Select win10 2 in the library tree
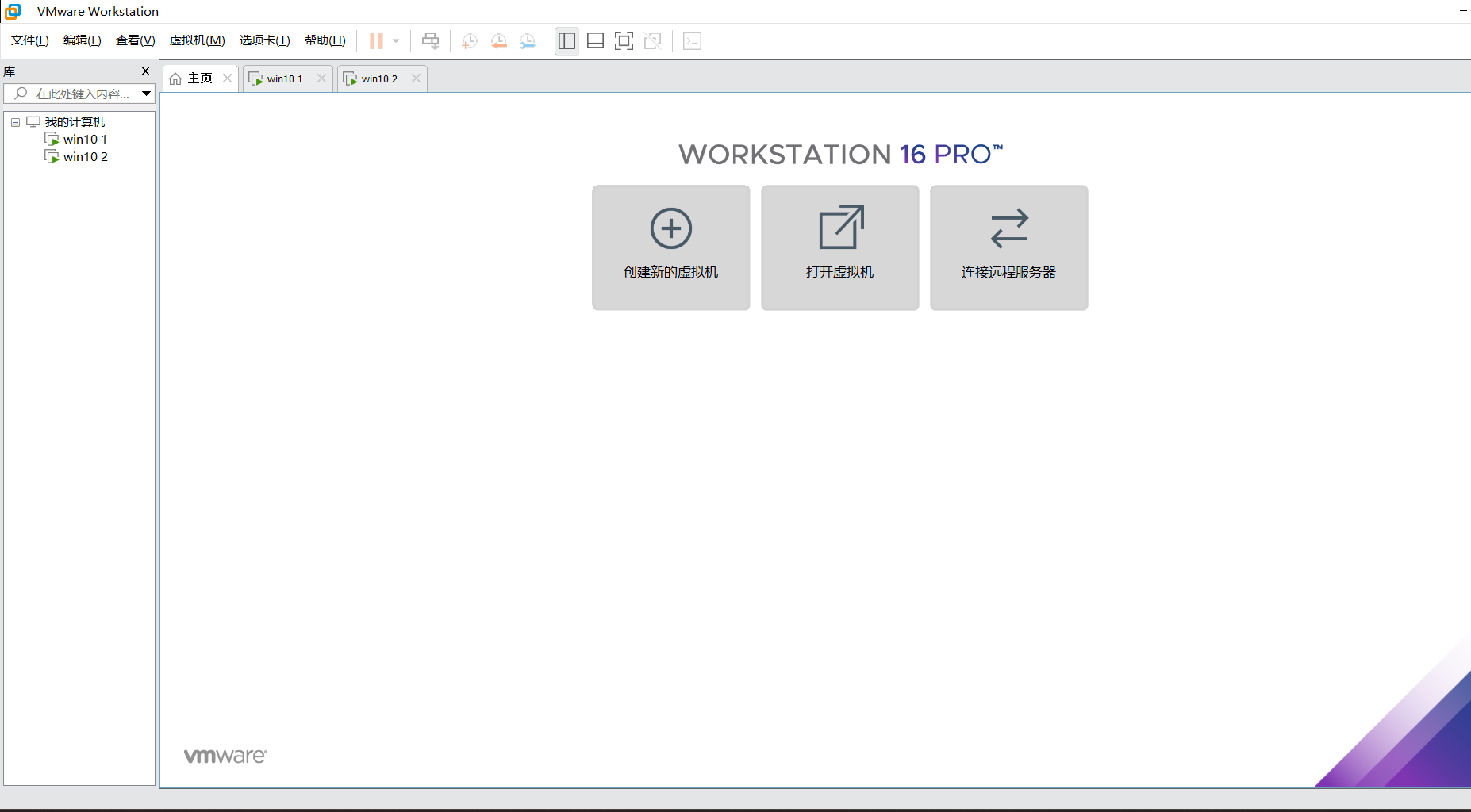1471x812 pixels. pos(85,157)
